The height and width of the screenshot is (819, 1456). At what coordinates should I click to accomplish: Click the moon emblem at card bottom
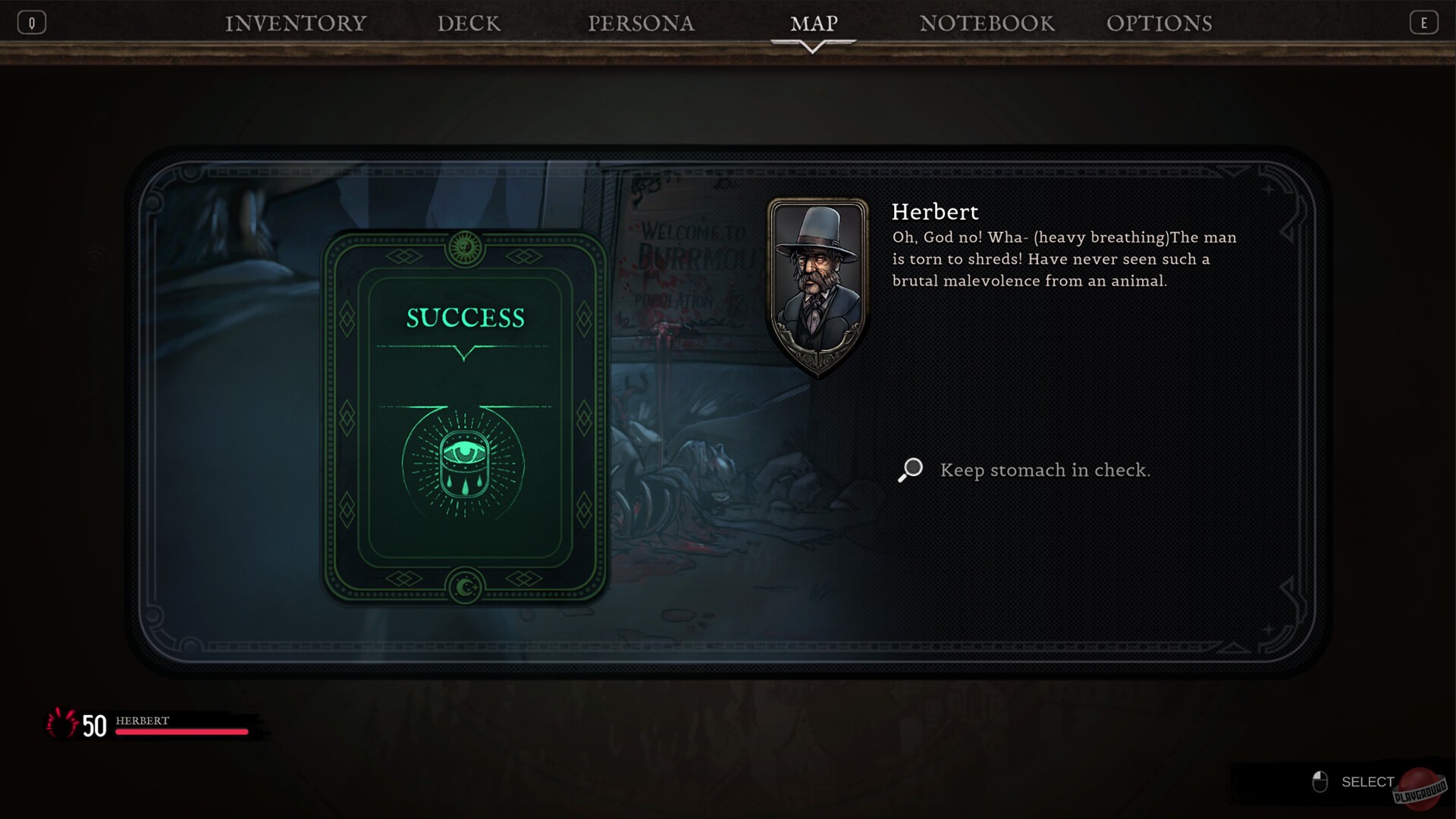(x=465, y=586)
